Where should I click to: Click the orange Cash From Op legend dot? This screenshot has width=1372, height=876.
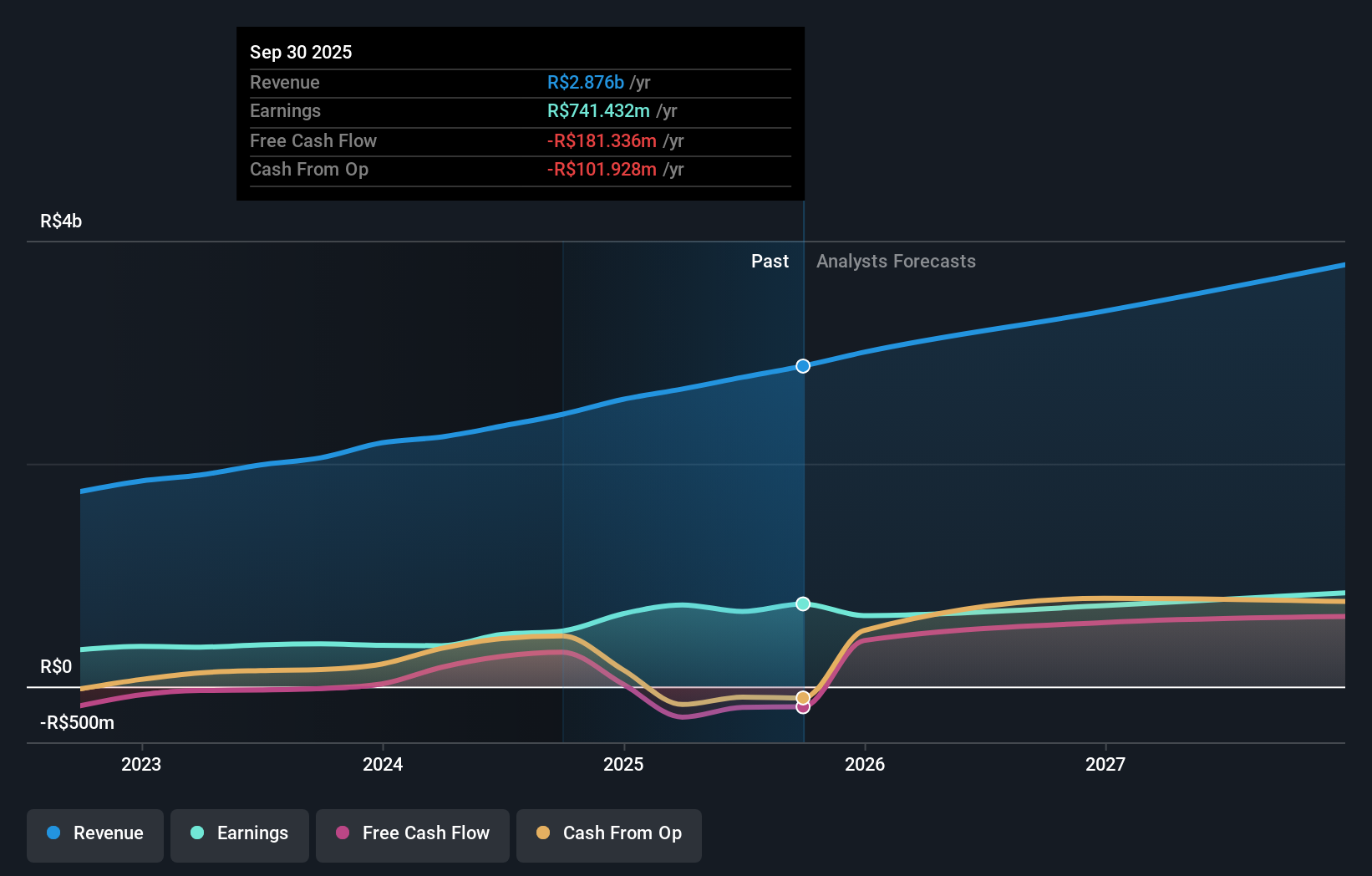click(544, 833)
